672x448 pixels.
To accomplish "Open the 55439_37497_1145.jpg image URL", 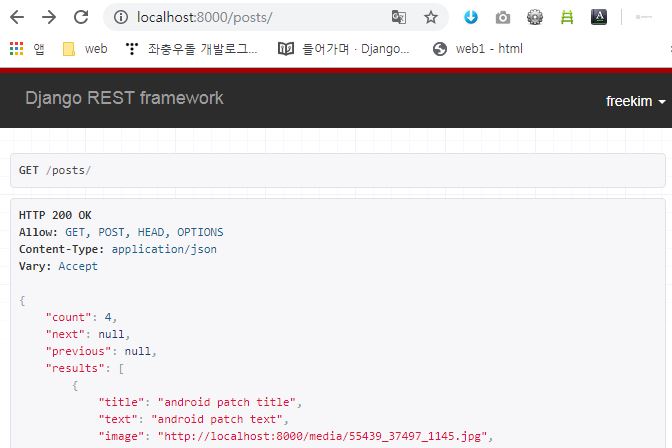I will [x=322, y=436].
